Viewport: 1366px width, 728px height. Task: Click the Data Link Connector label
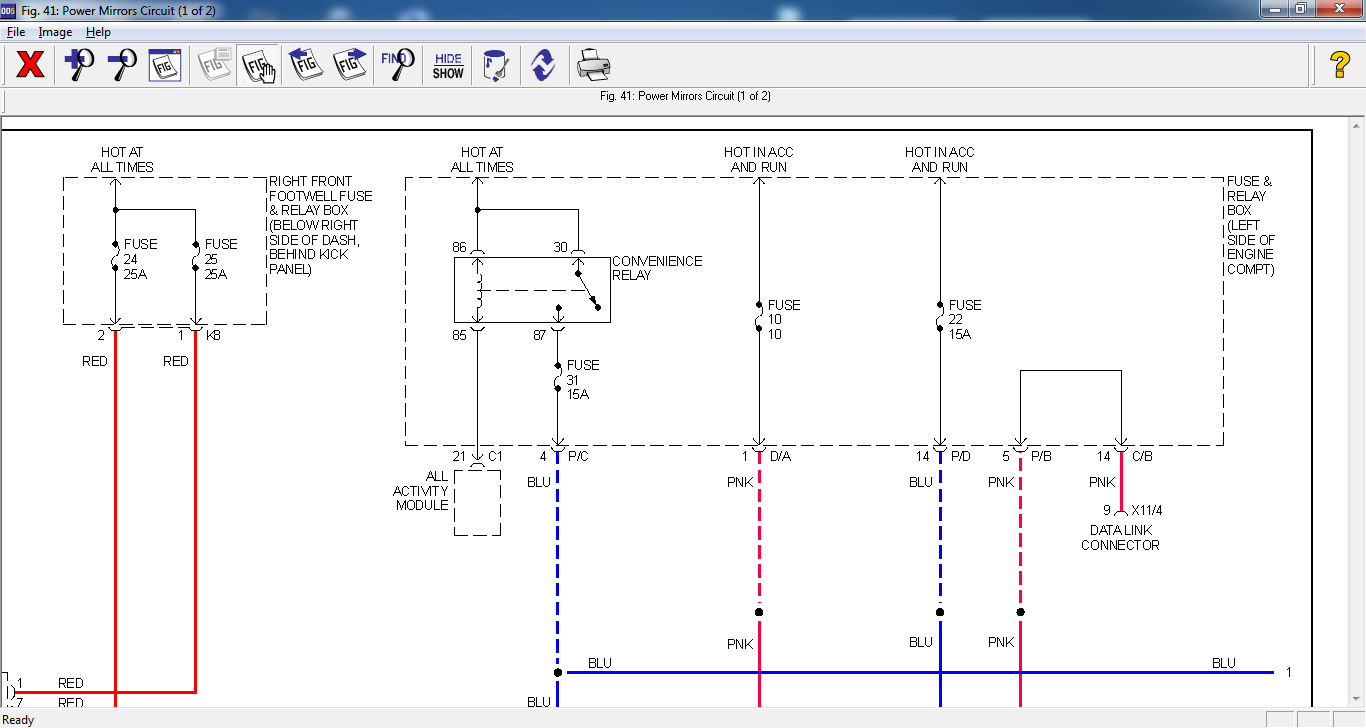point(1120,538)
